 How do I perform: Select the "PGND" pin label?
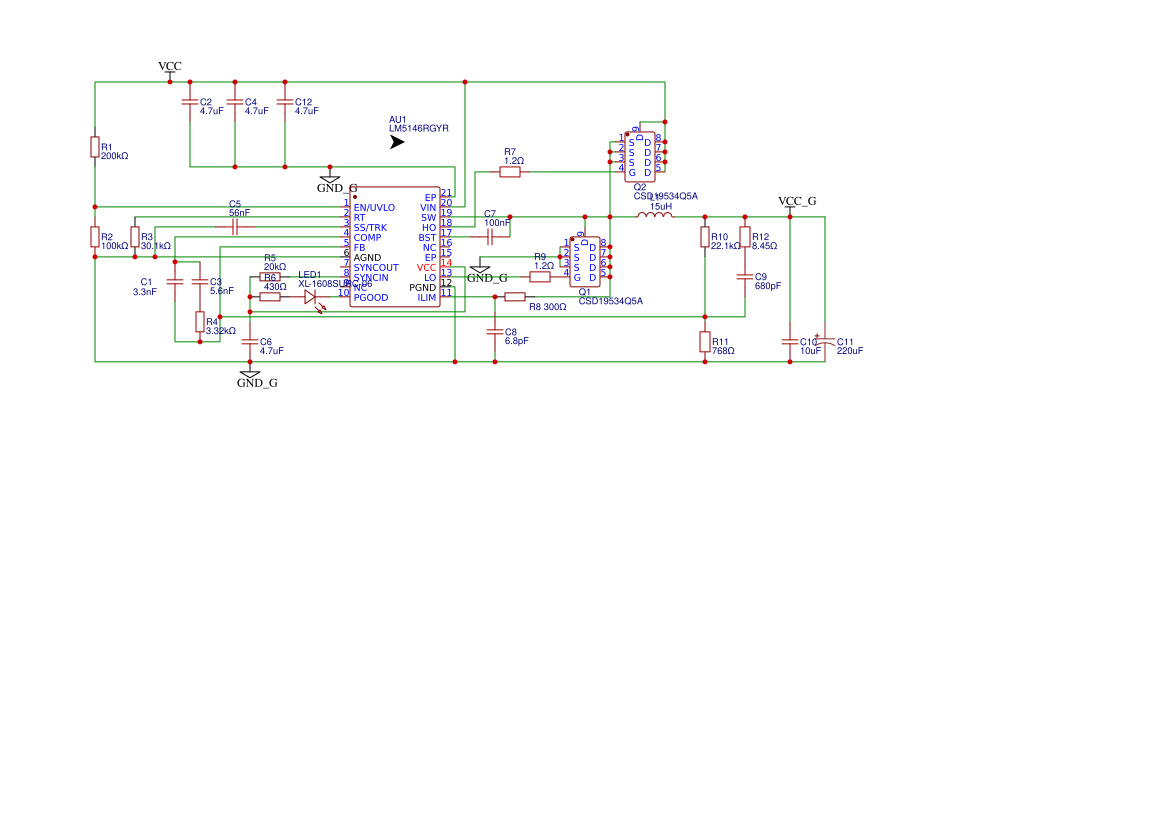point(423,287)
